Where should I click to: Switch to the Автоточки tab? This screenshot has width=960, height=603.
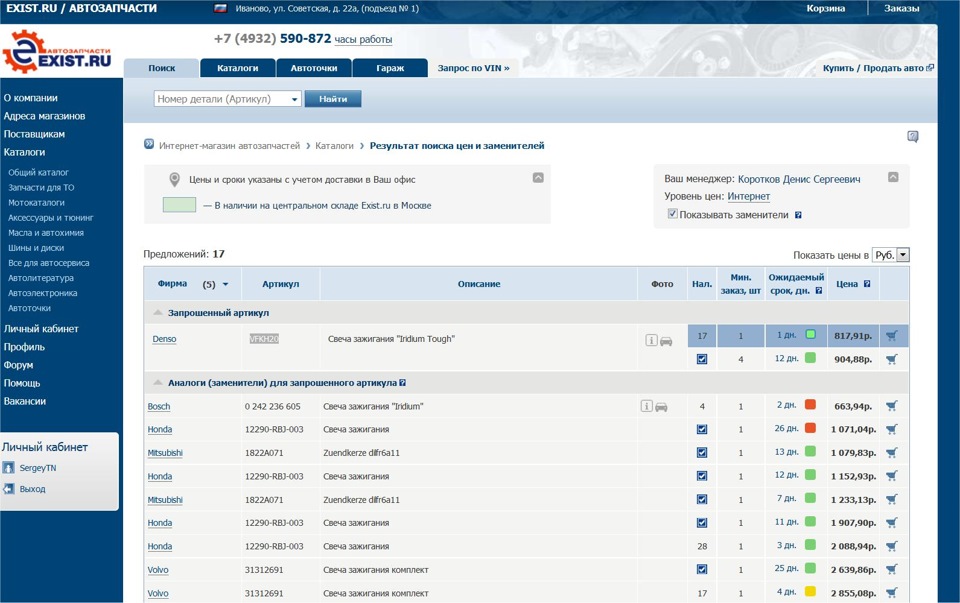coord(314,68)
